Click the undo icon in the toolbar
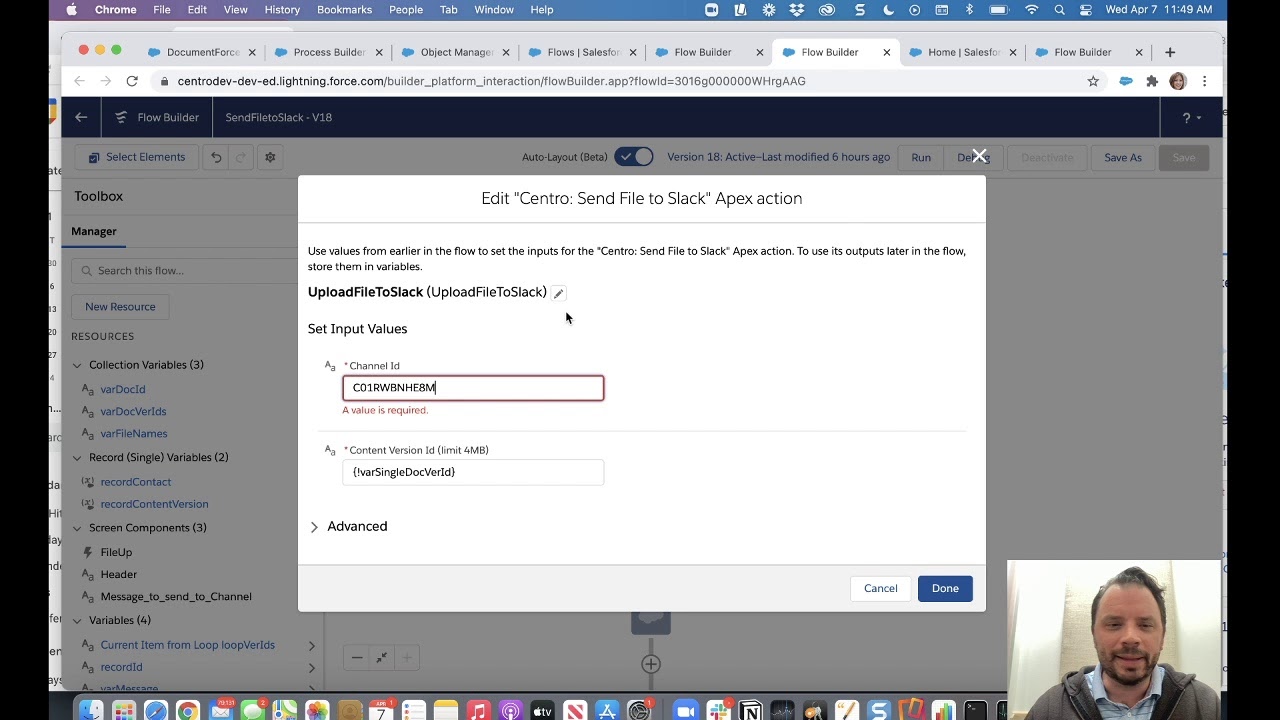This screenshot has height=720, width=1280. [x=216, y=157]
